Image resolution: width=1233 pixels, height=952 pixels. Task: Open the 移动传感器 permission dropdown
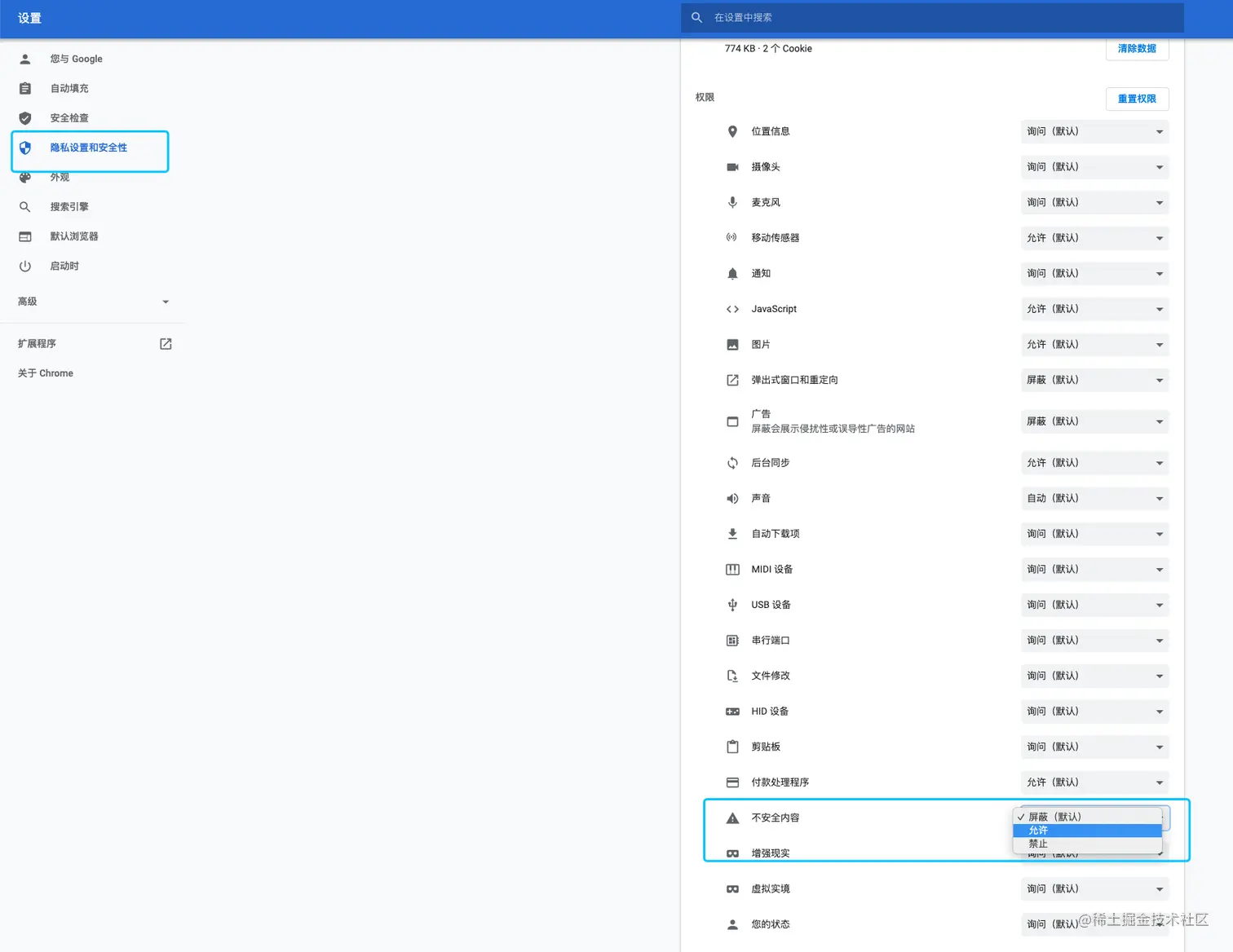tap(1094, 238)
